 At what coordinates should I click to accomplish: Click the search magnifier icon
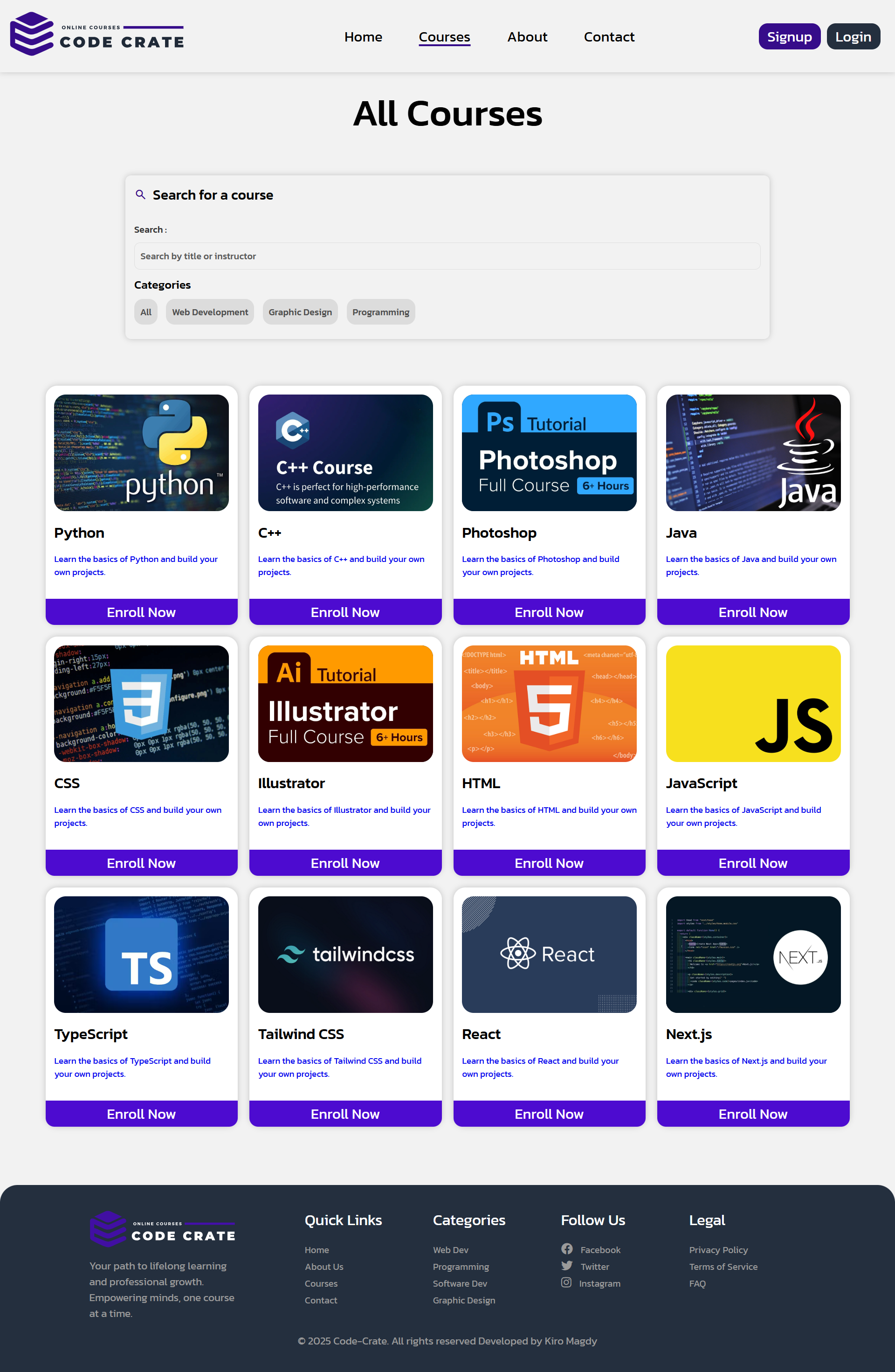pyautogui.click(x=141, y=195)
